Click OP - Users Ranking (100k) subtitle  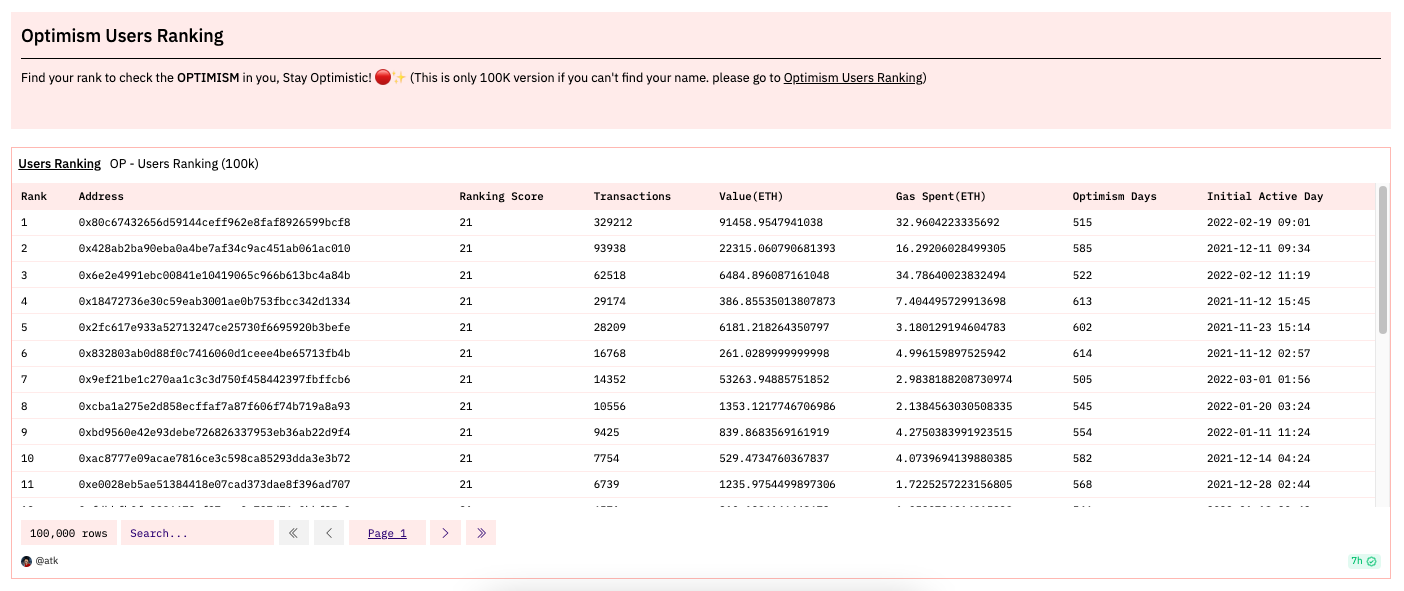[184, 163]
